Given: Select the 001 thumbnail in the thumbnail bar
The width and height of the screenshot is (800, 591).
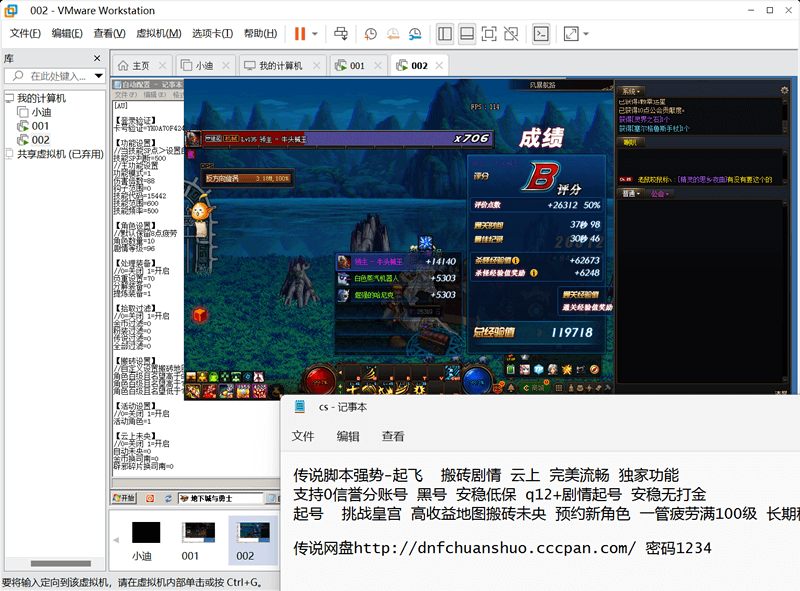Looking at the screenshot, I should (198, 541).
